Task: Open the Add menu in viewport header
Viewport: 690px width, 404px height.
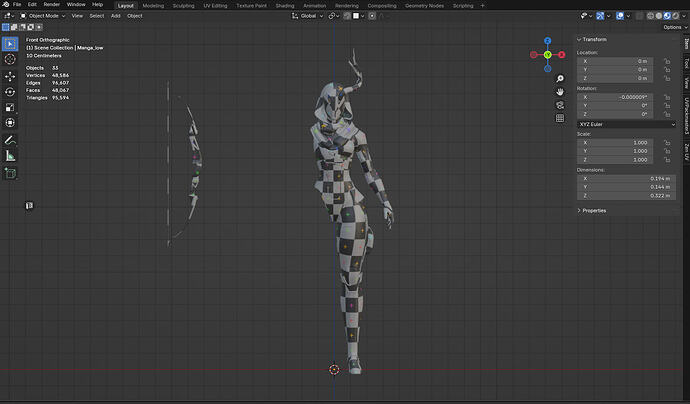Action: (116, 15)
